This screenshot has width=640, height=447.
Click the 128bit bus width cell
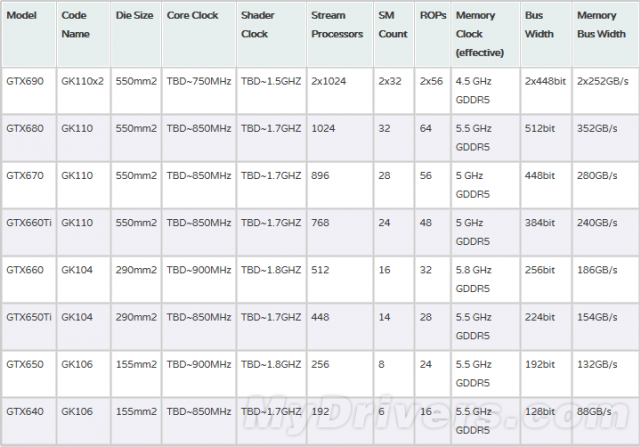coord(546,421)
